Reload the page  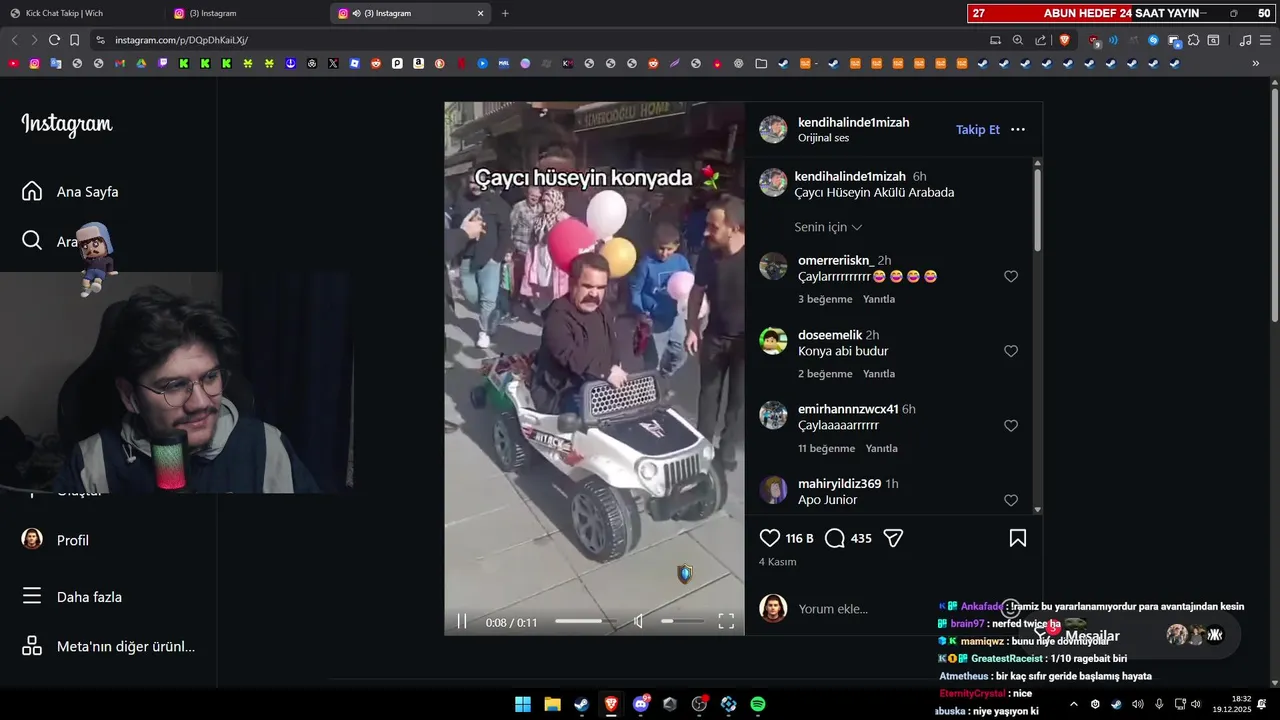coord(54,40)
